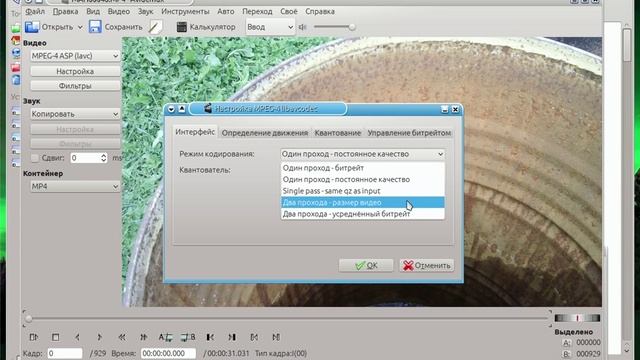
Task: Click video Настройка button
Action: pyautogui.click(x=75, y=71)
